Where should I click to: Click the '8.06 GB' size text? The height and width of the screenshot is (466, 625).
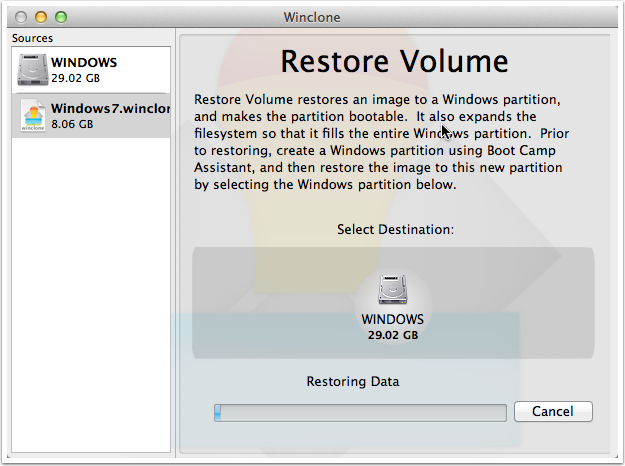pyautogui.click(x=72, y=124)
